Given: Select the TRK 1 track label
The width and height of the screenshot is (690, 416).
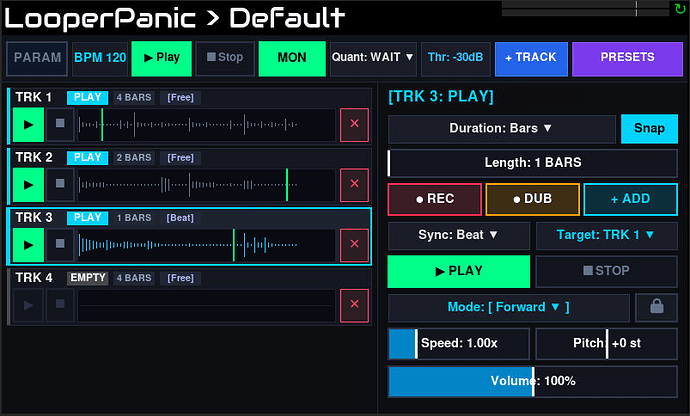Looking at the screenshot, I should (33, 97).
